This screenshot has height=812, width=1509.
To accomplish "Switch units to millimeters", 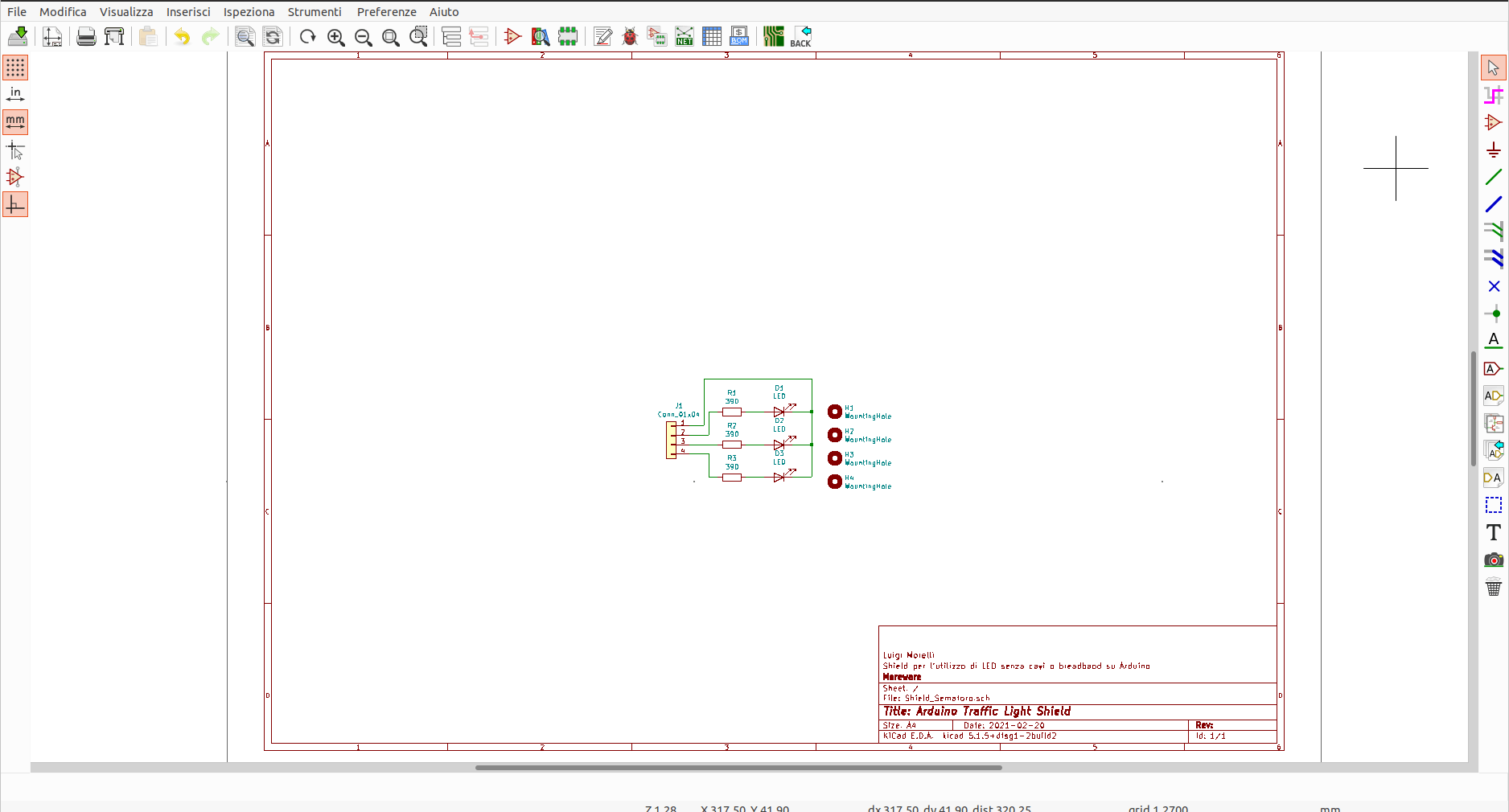I will tap(15, 122).
